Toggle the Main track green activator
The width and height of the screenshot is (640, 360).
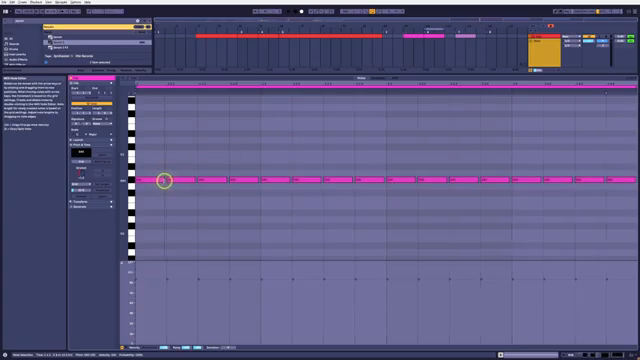(x=631, y=41)
